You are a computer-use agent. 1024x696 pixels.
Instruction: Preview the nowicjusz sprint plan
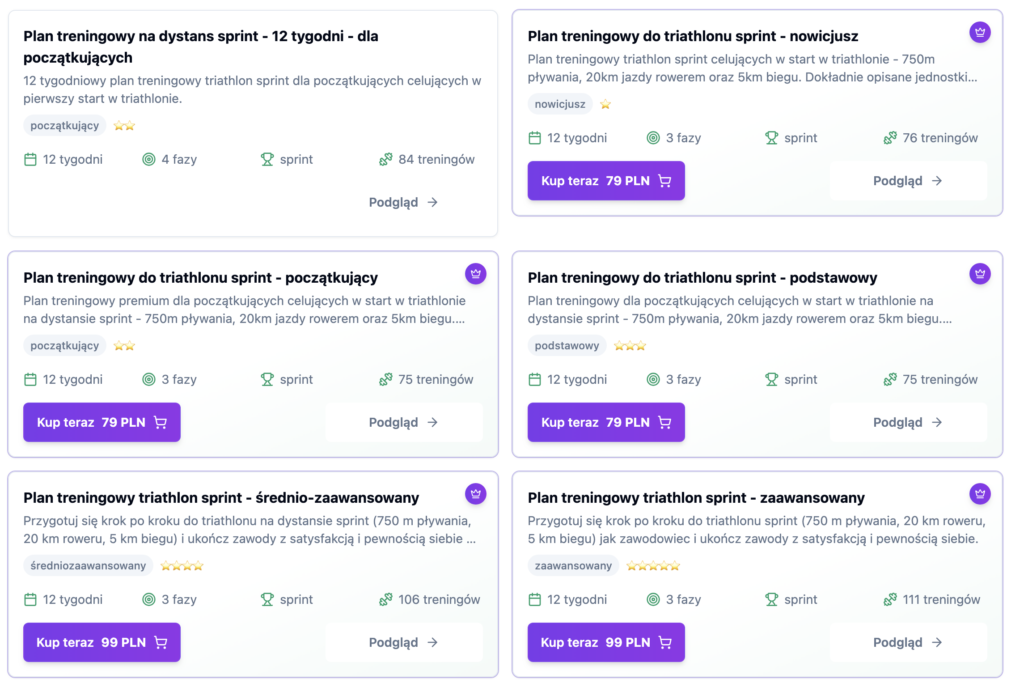pos(908,181)
